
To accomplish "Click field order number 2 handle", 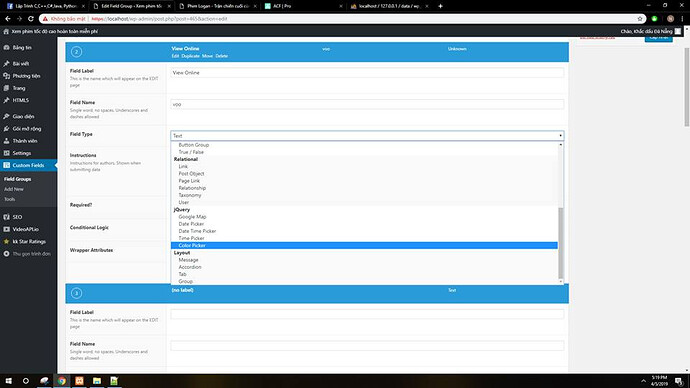I will pyautogui.click(x=76, y=52).
